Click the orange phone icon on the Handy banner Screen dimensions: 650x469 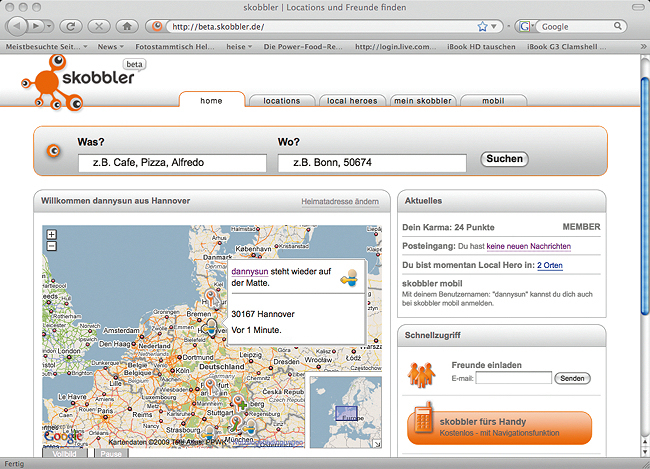pos(423,418)
